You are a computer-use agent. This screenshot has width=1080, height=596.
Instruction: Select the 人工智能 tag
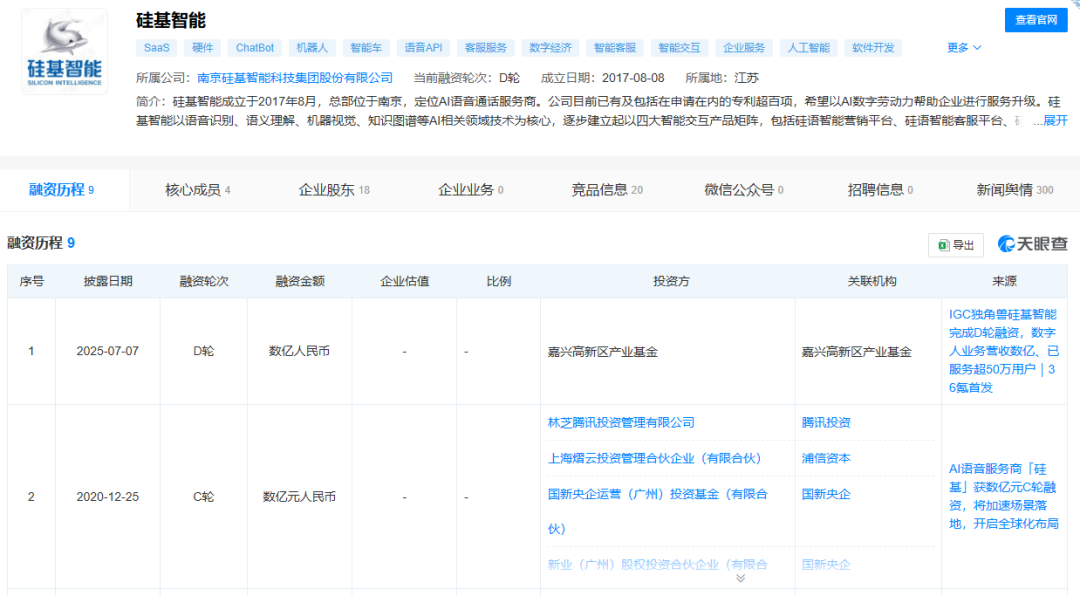pos(808,47)
